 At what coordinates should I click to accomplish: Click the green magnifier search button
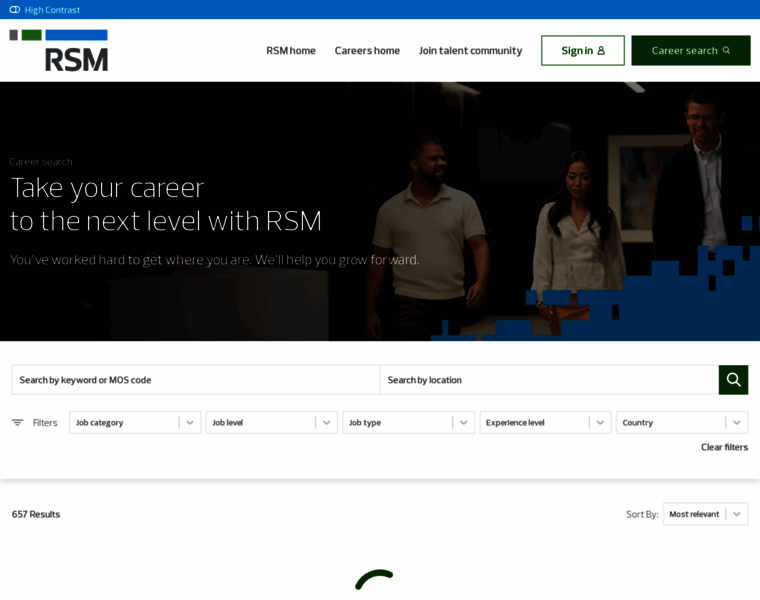733,380
